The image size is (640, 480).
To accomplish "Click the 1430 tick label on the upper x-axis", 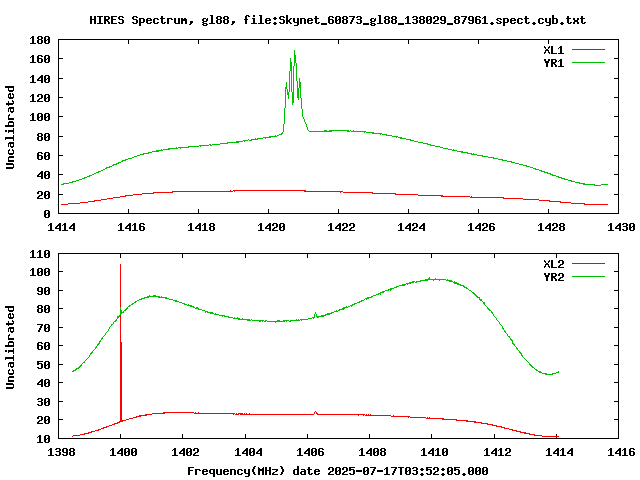I will coord(621,227).
